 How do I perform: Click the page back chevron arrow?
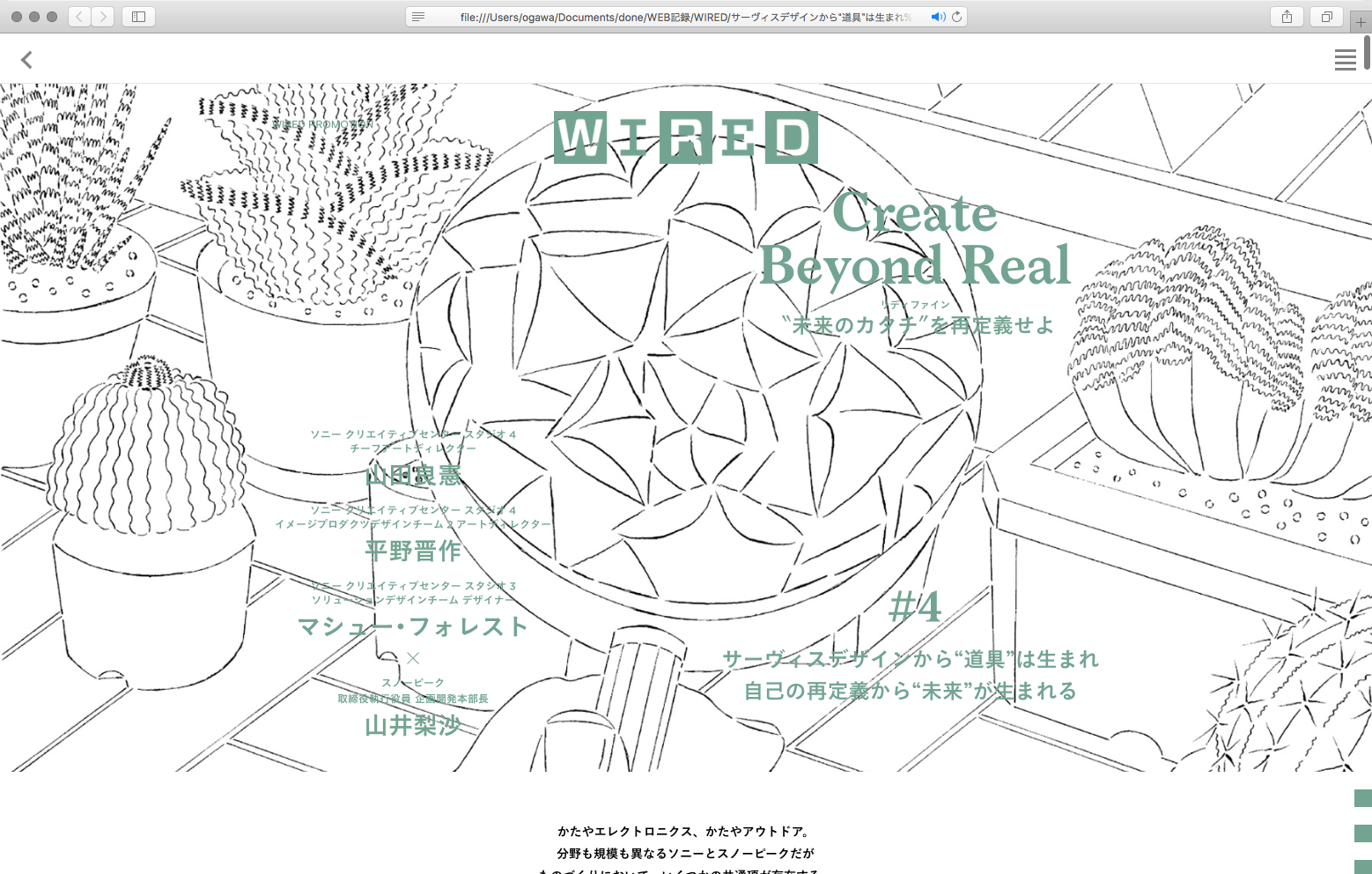pos(26,59)
